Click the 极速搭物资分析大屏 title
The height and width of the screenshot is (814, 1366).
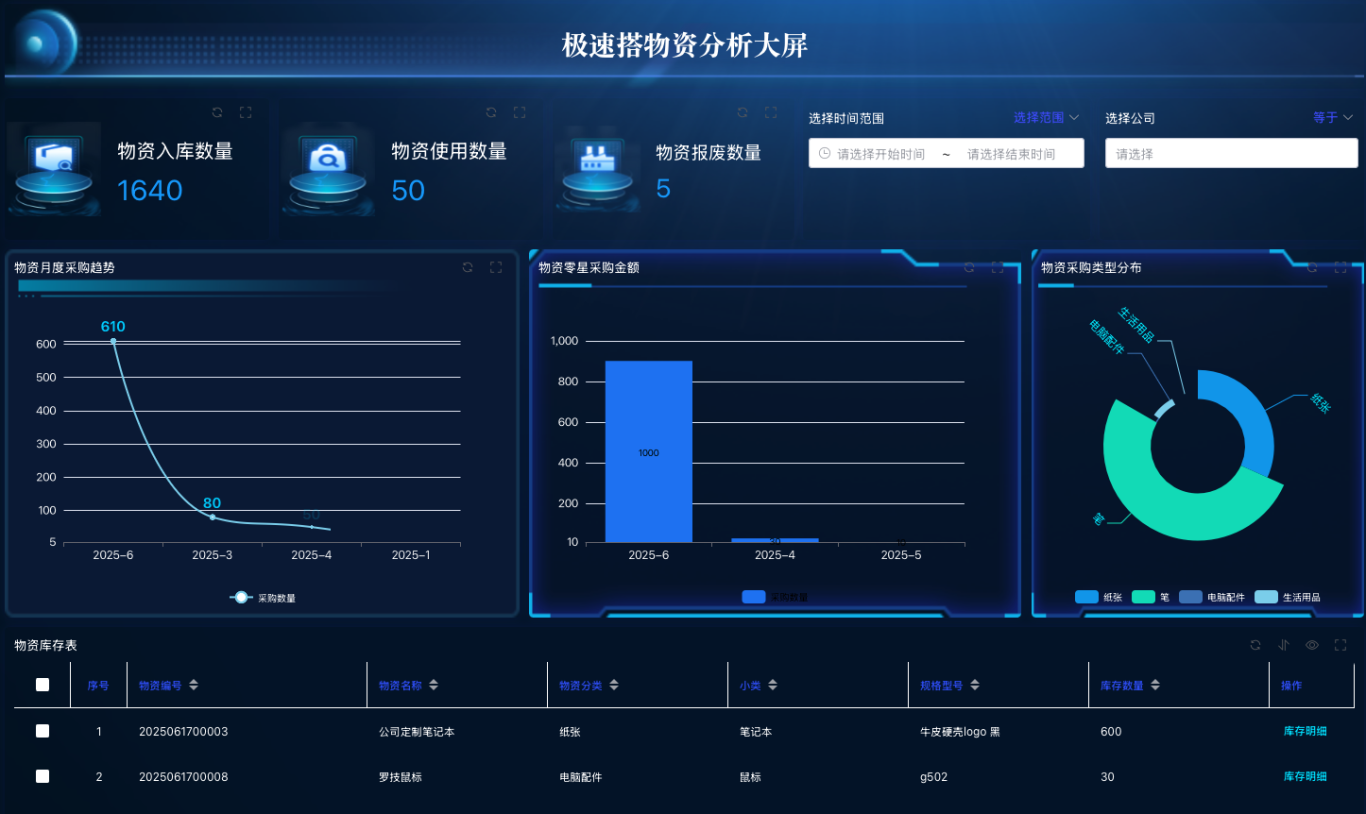[x=684, y=45]
